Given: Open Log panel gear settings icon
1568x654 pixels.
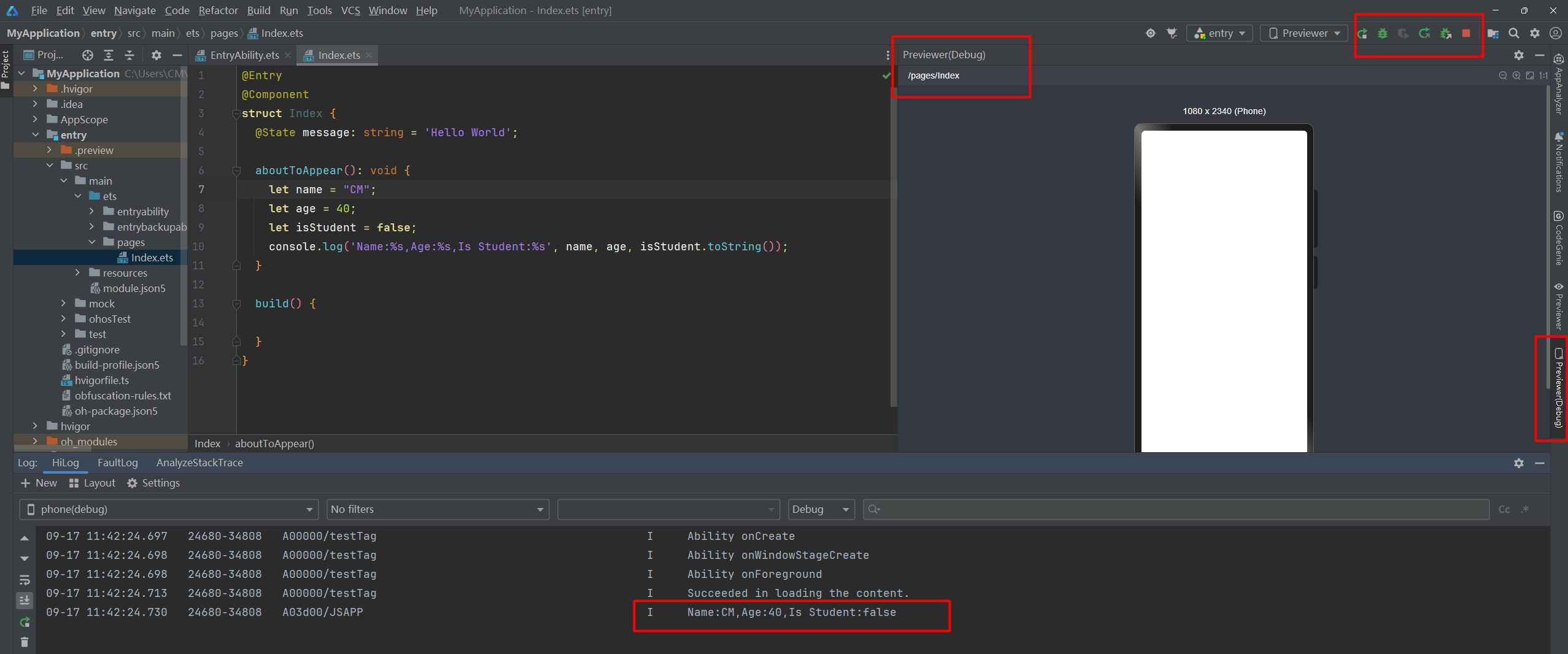Looking at the screenshot, I should click(1519, 463).
